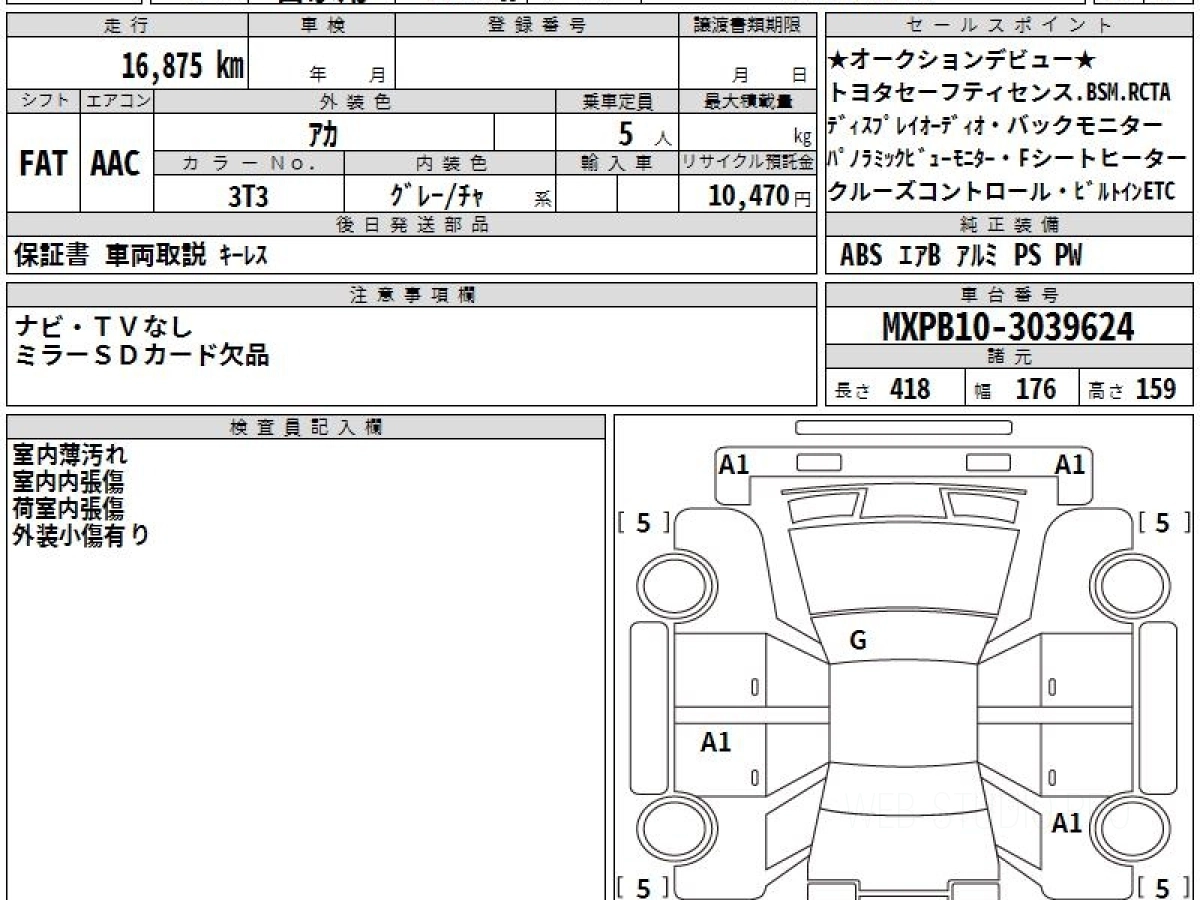This screenshot has height=900, width=1200.
Task: Click the 16,875 km mileage value
Action: tap(182, 66)
